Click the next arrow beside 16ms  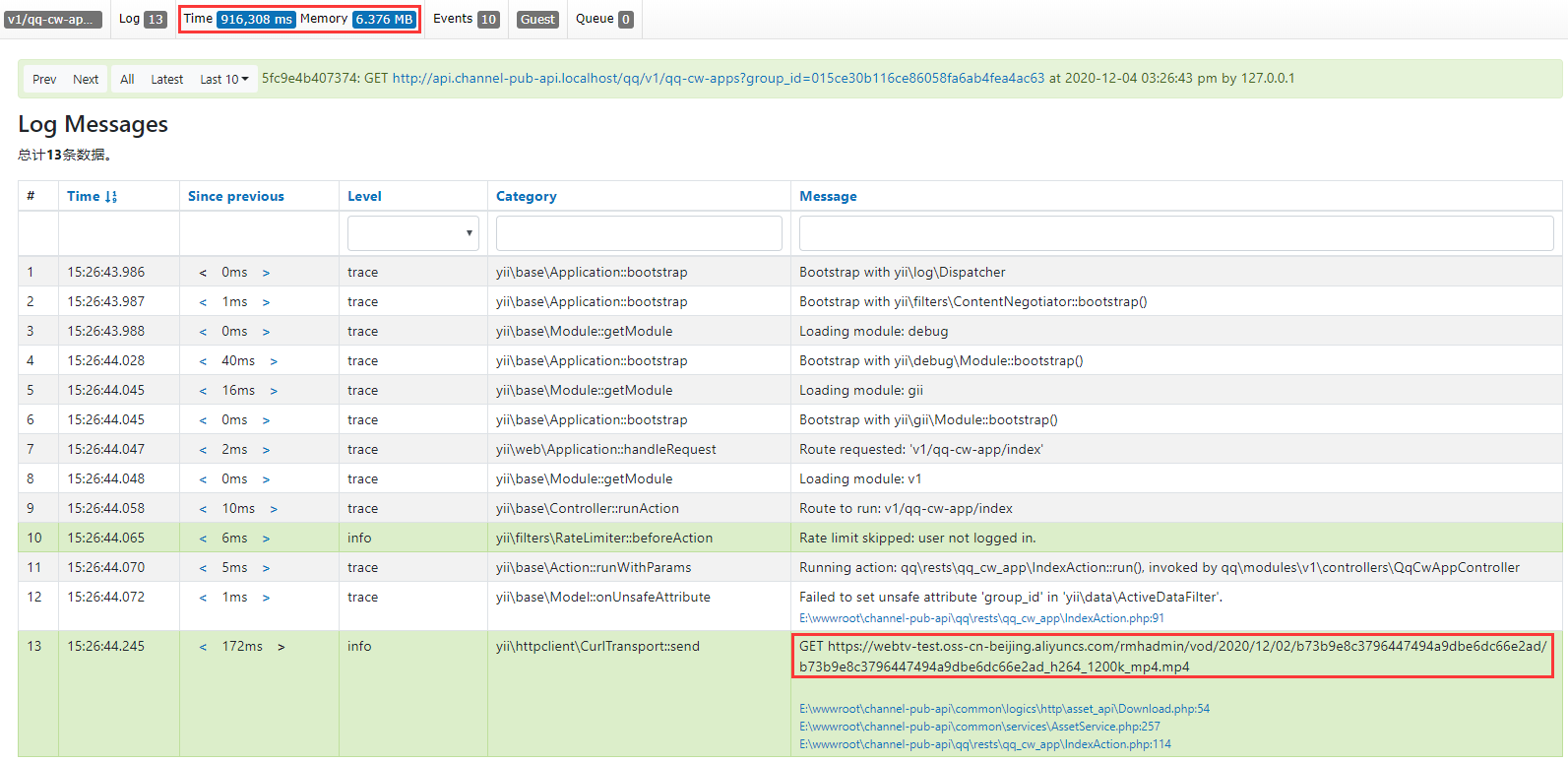click(x=274, y=391)
